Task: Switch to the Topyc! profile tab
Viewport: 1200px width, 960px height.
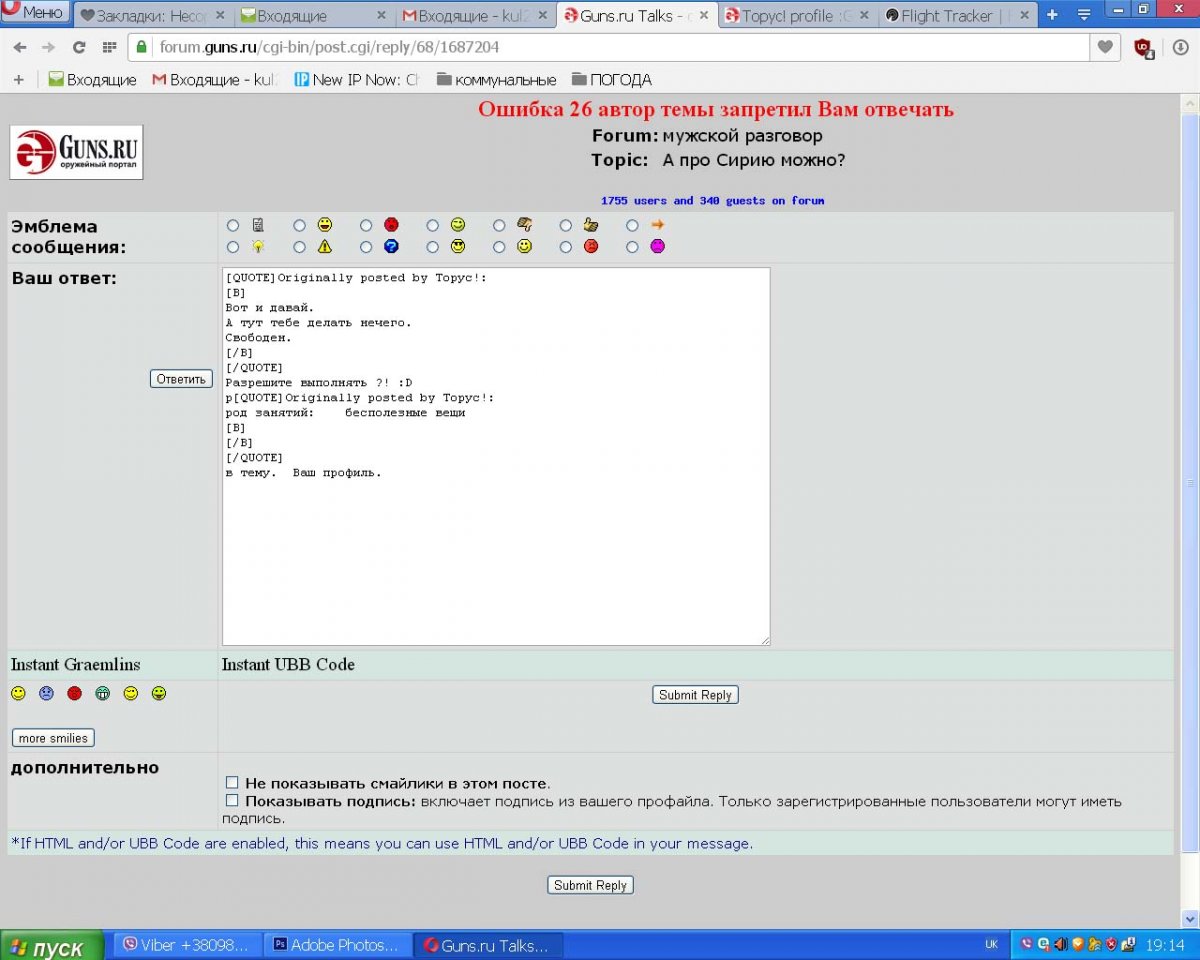Action: click(x=797, y=15)
